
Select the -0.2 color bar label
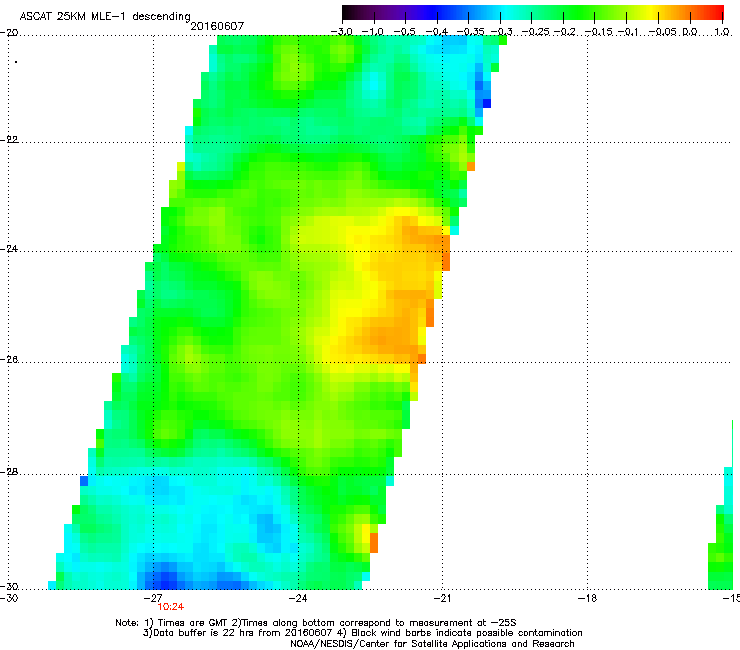[x=565, y=32]
